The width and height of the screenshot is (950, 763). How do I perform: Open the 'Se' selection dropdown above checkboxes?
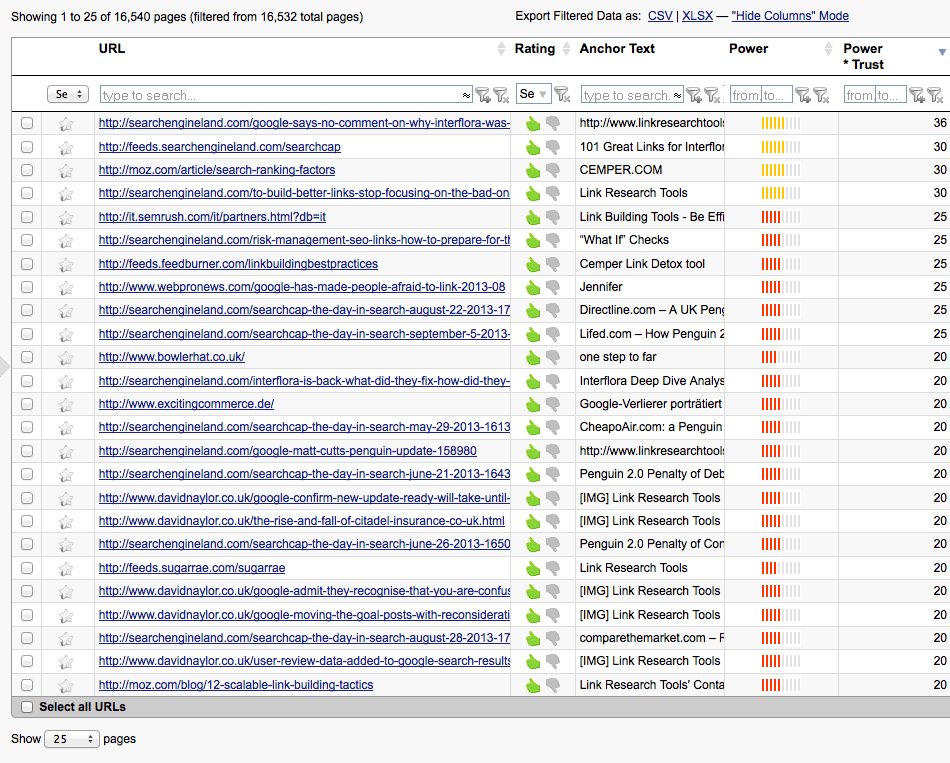tap(68, 94)
